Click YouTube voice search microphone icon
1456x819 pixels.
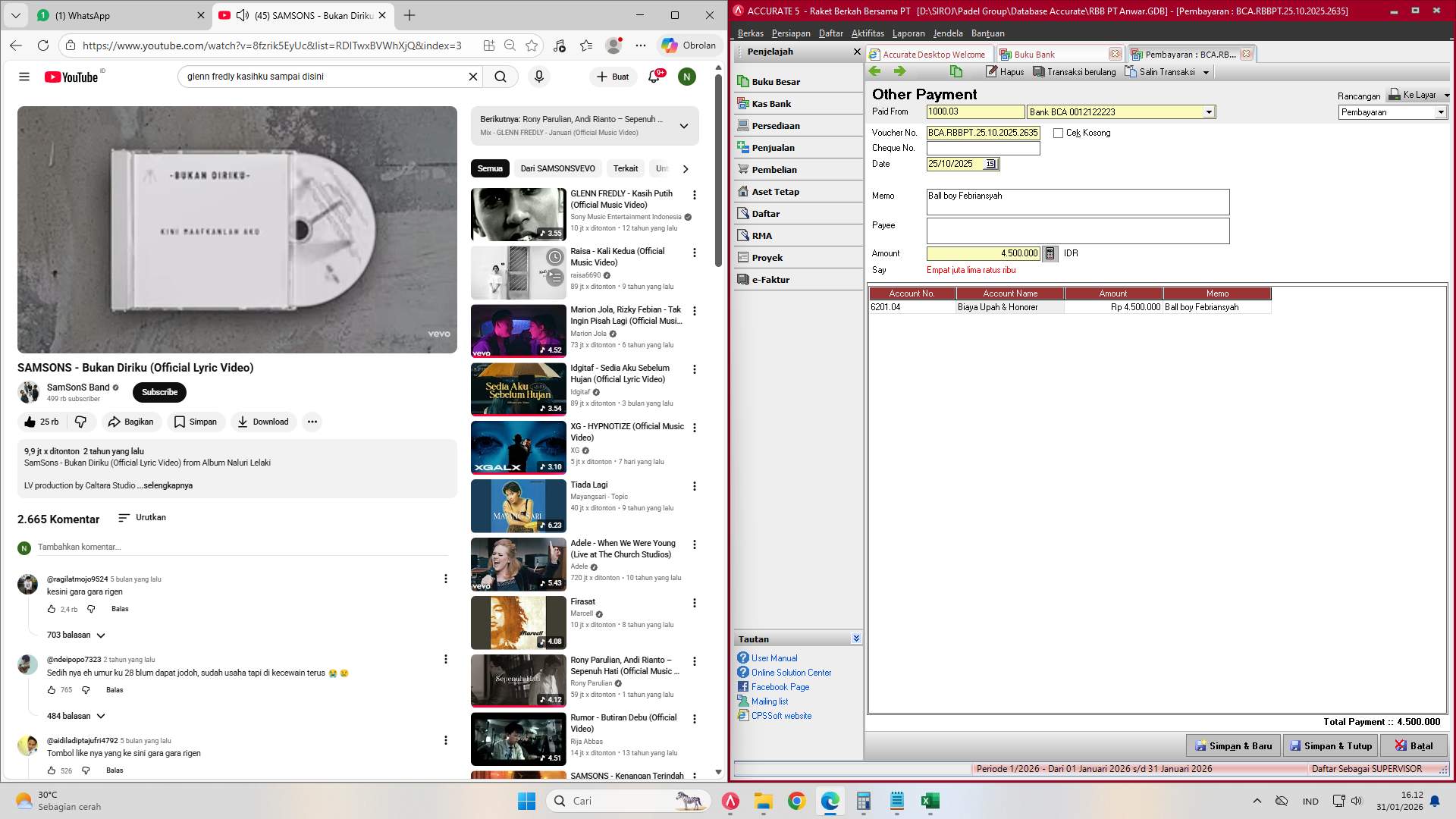pyautogui.click(x=538, y=77)
